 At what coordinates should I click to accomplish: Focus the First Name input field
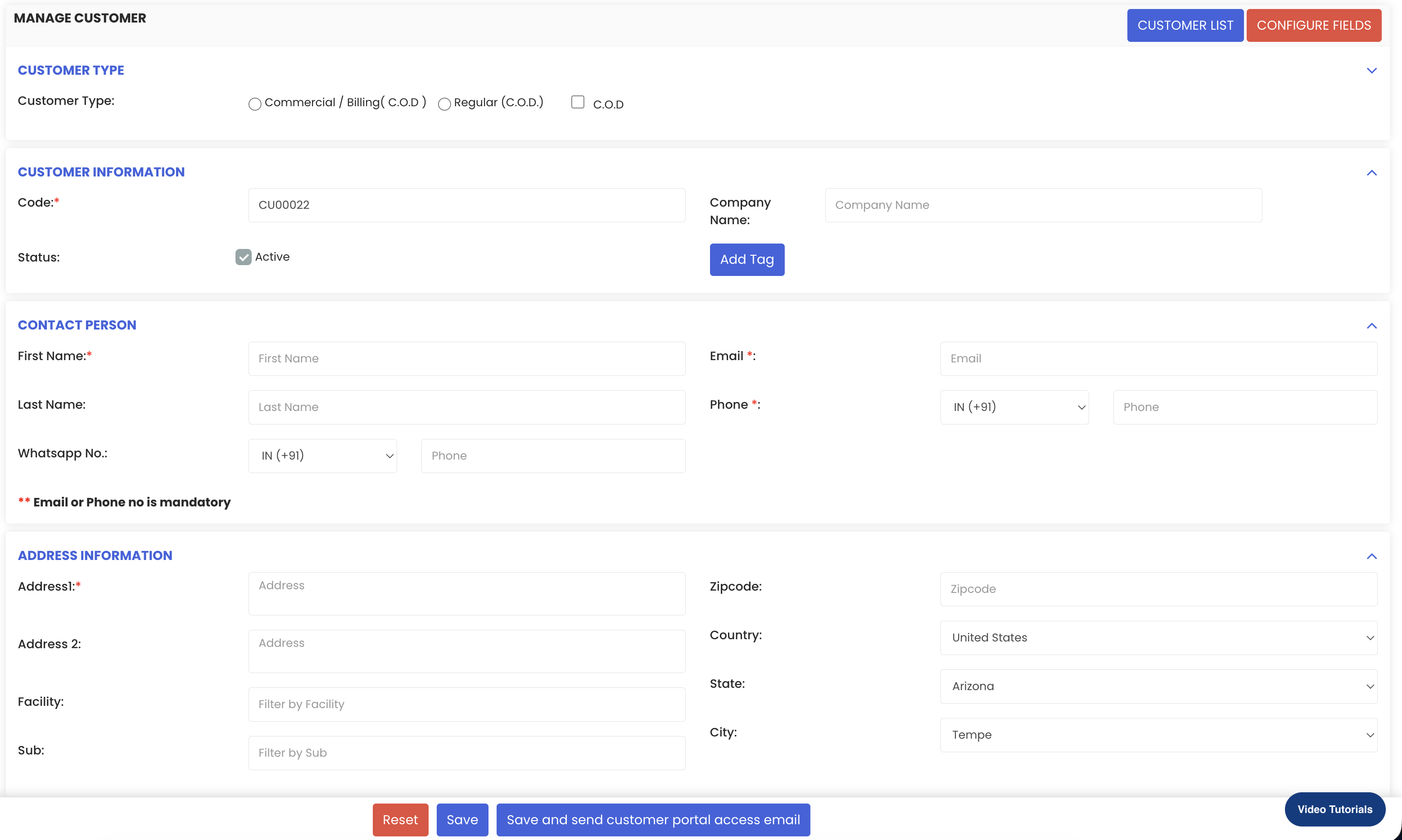[466, 358]
